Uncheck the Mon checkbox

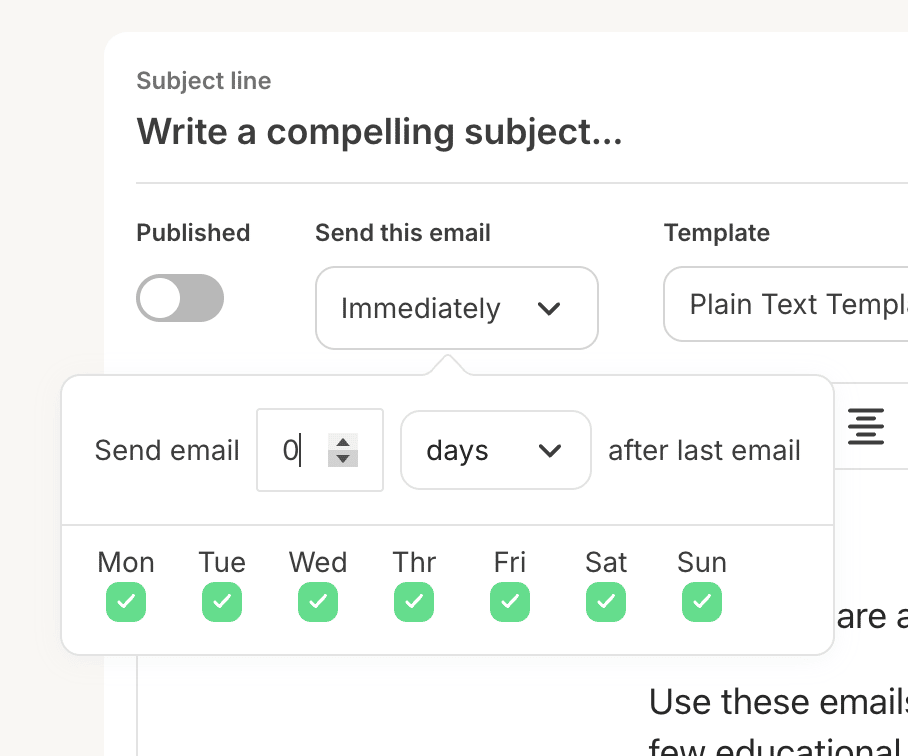(126, 602)
